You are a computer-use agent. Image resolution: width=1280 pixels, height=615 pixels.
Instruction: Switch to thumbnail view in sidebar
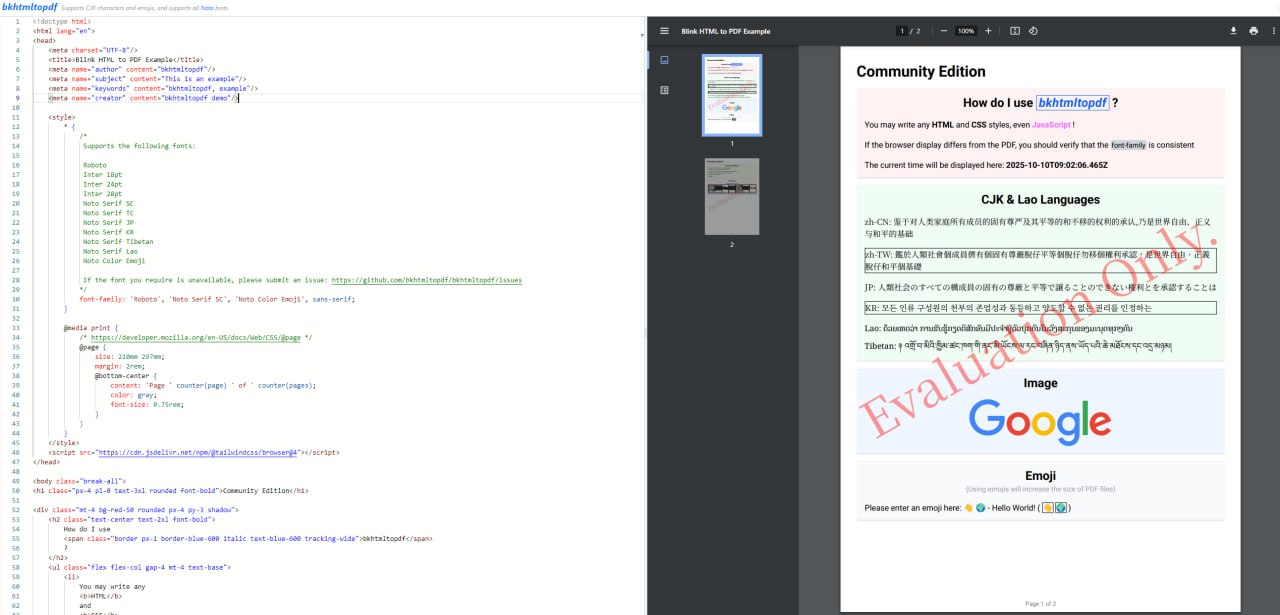[664, 60]
